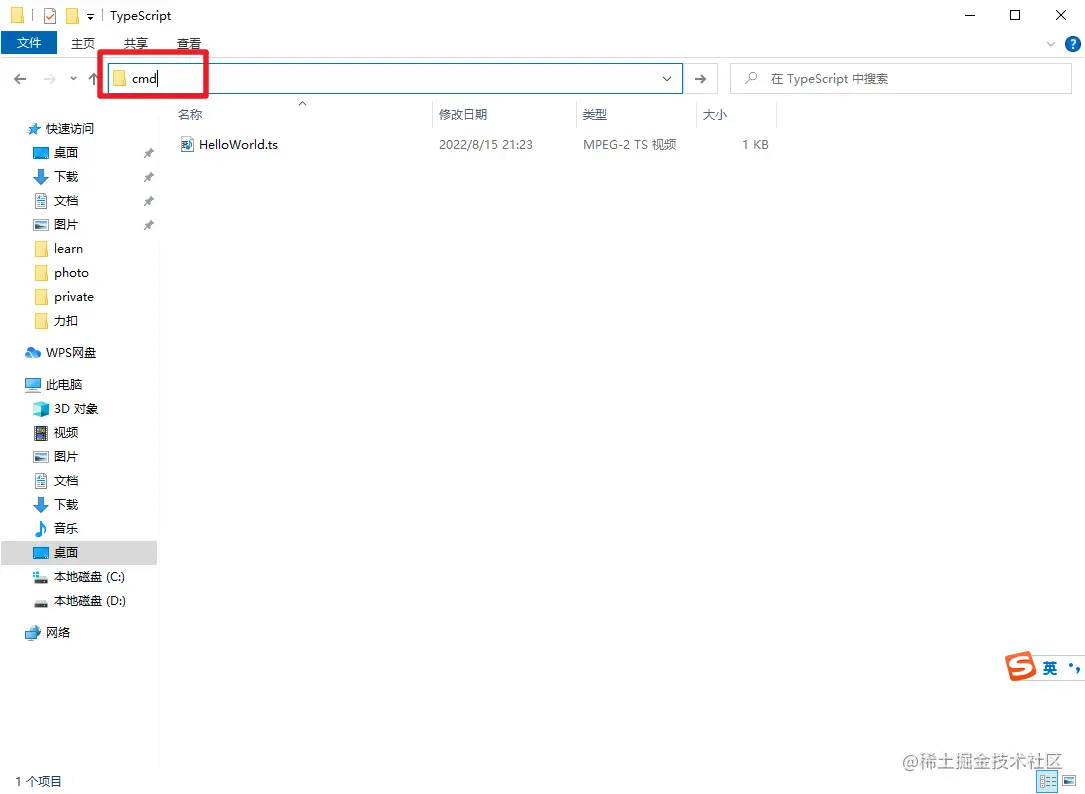Open the photo folder
This screenshot has width=1085, height=794.
(x=71, y=273)
